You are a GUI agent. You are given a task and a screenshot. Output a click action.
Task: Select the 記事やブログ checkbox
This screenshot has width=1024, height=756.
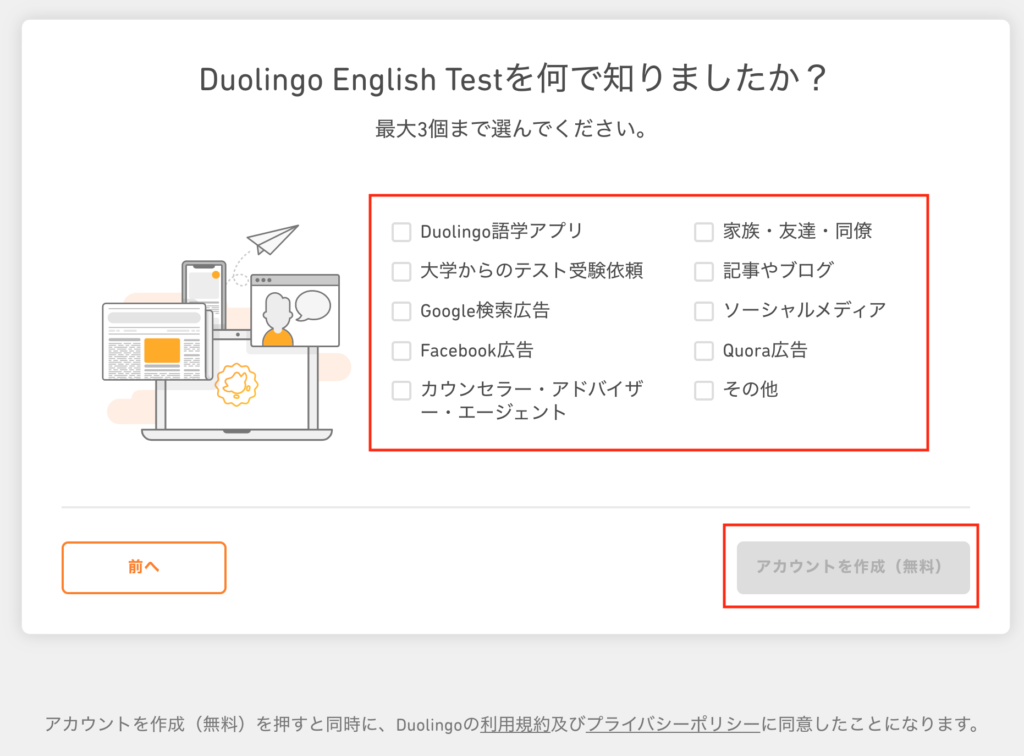coord(703,272)
